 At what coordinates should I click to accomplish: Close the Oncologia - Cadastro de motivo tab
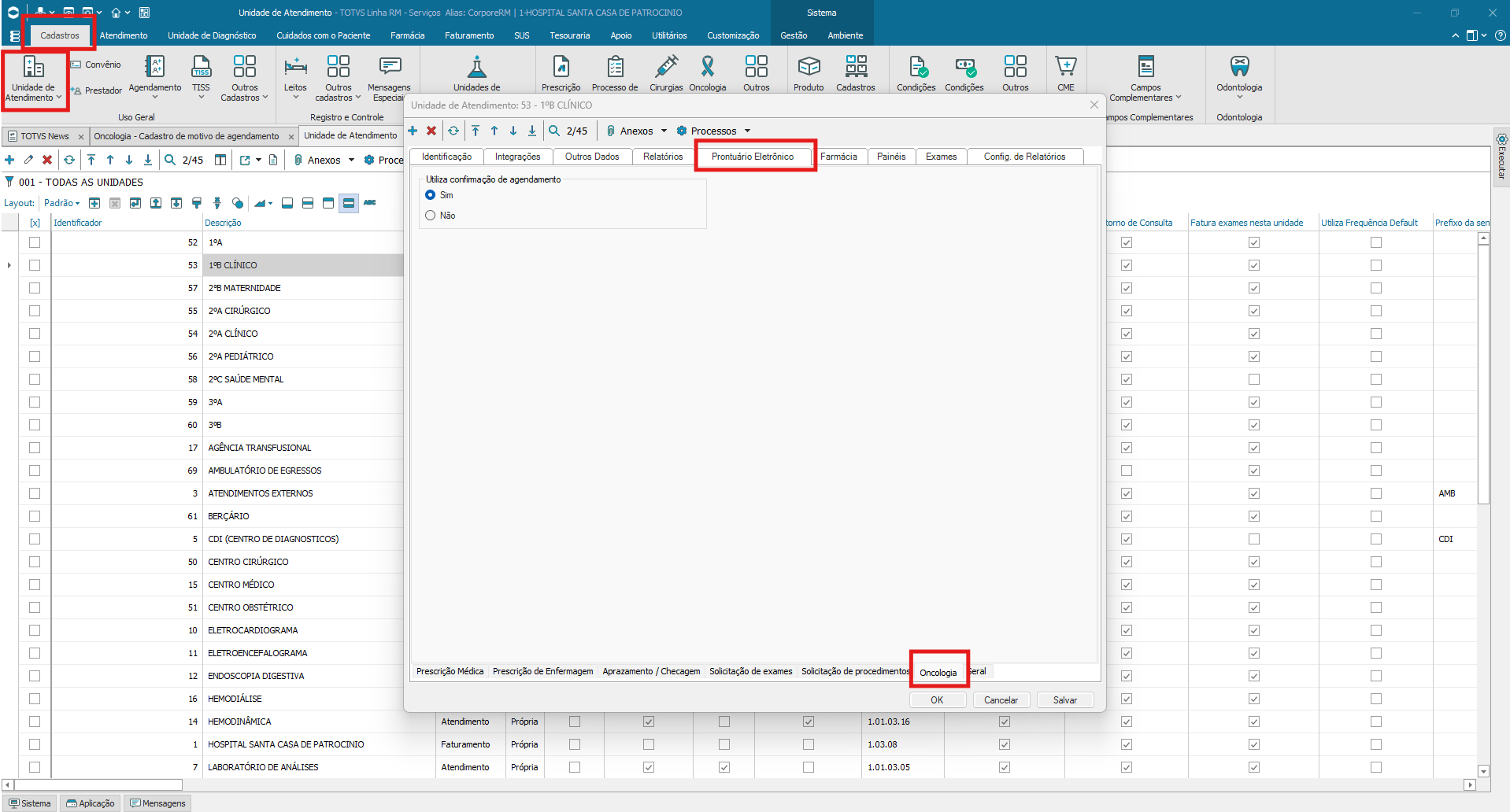(291, 136)
